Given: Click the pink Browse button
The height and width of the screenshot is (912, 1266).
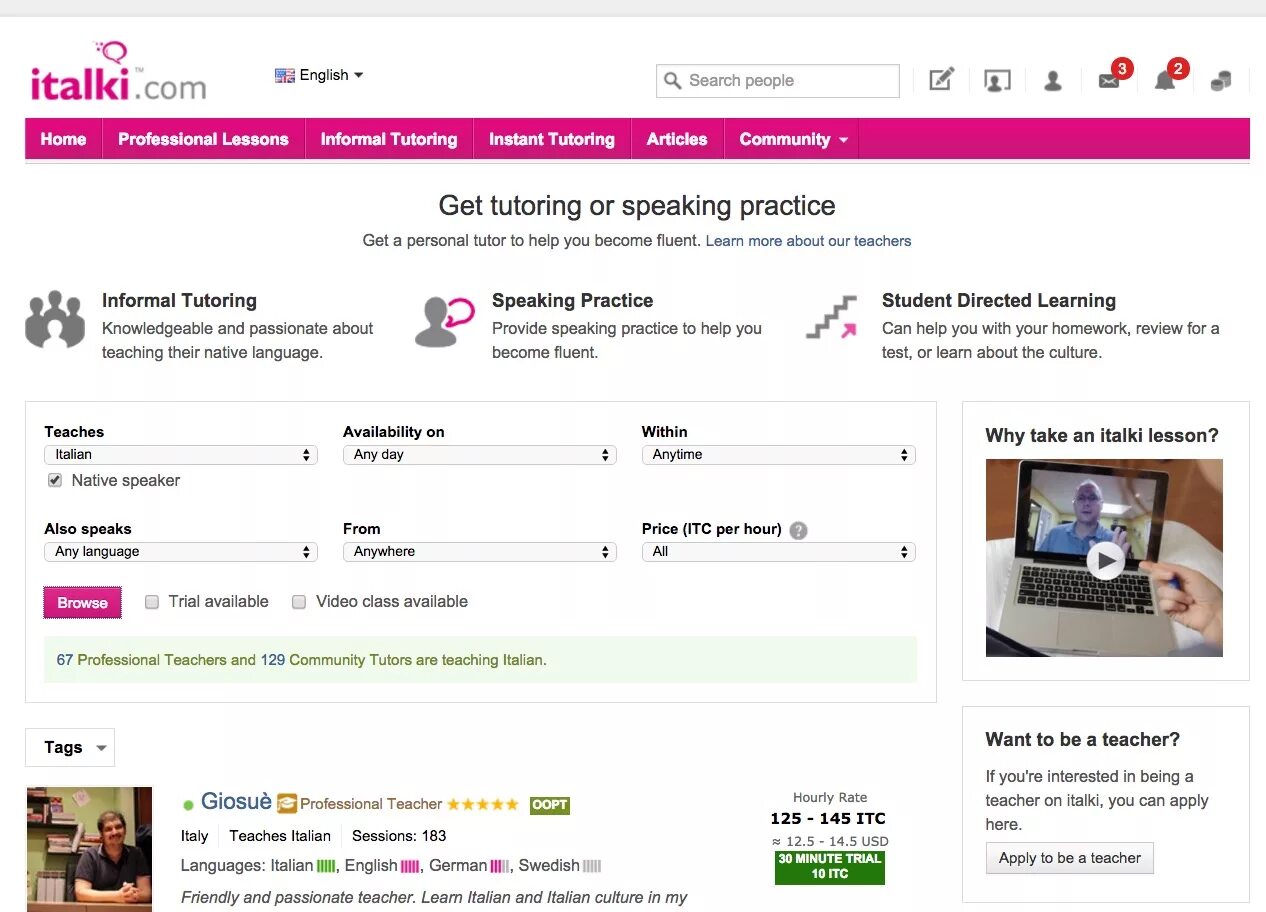Looking at the screenshot, I should [83, 603].
